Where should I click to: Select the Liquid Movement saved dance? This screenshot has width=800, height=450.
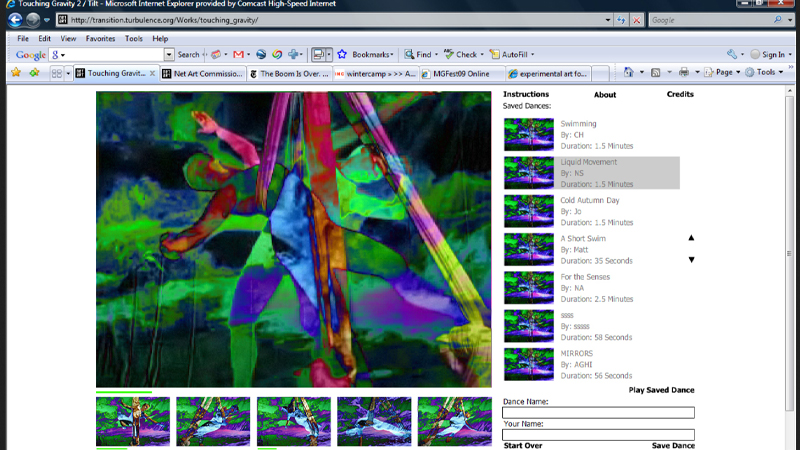[592, 173]
